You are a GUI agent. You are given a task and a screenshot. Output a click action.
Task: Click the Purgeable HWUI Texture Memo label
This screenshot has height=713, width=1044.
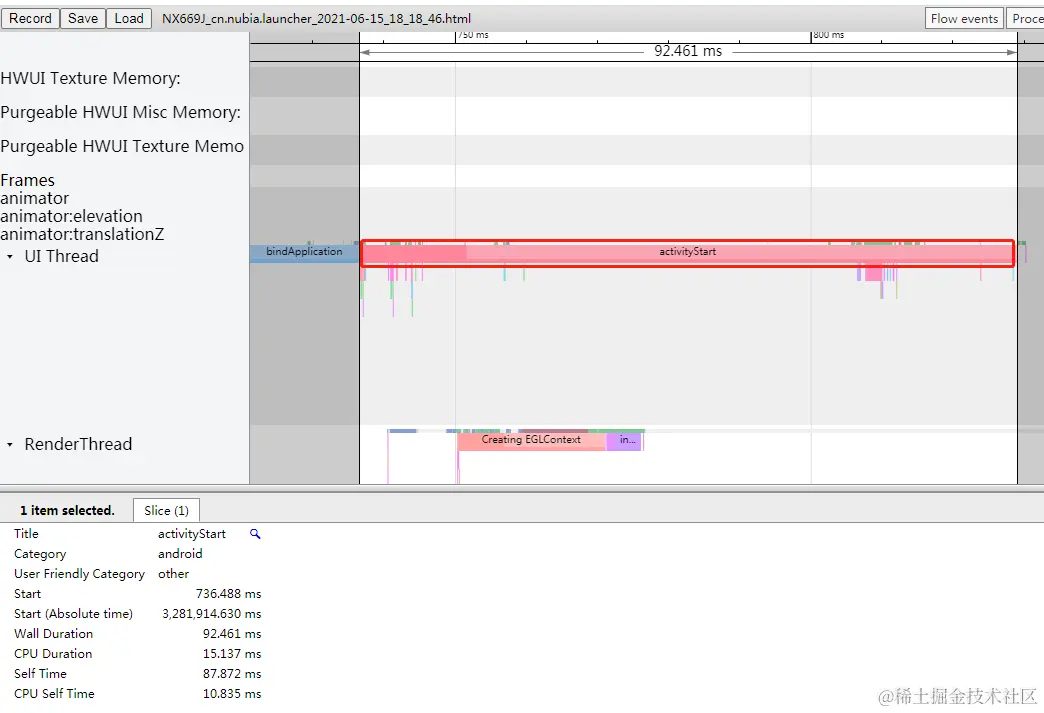[123, 146]
